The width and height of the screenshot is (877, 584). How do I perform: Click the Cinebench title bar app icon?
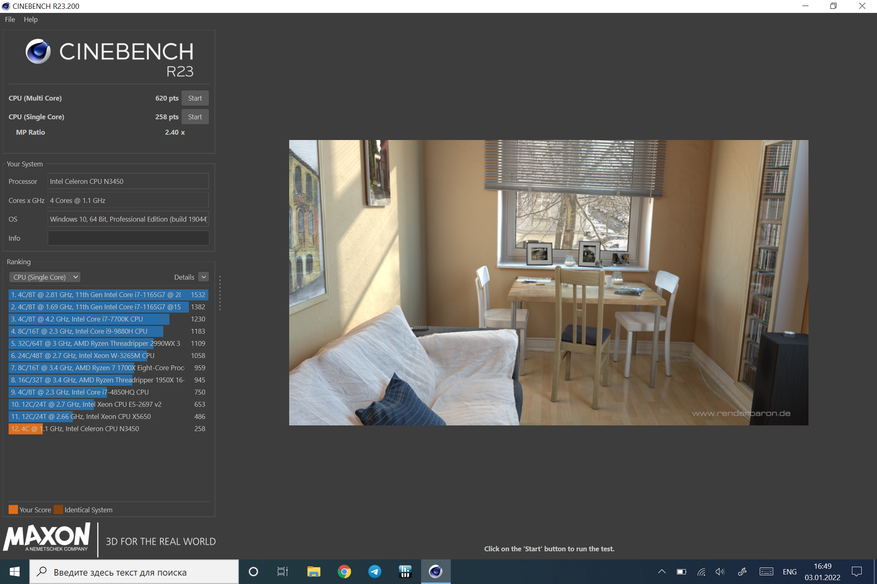6,6
